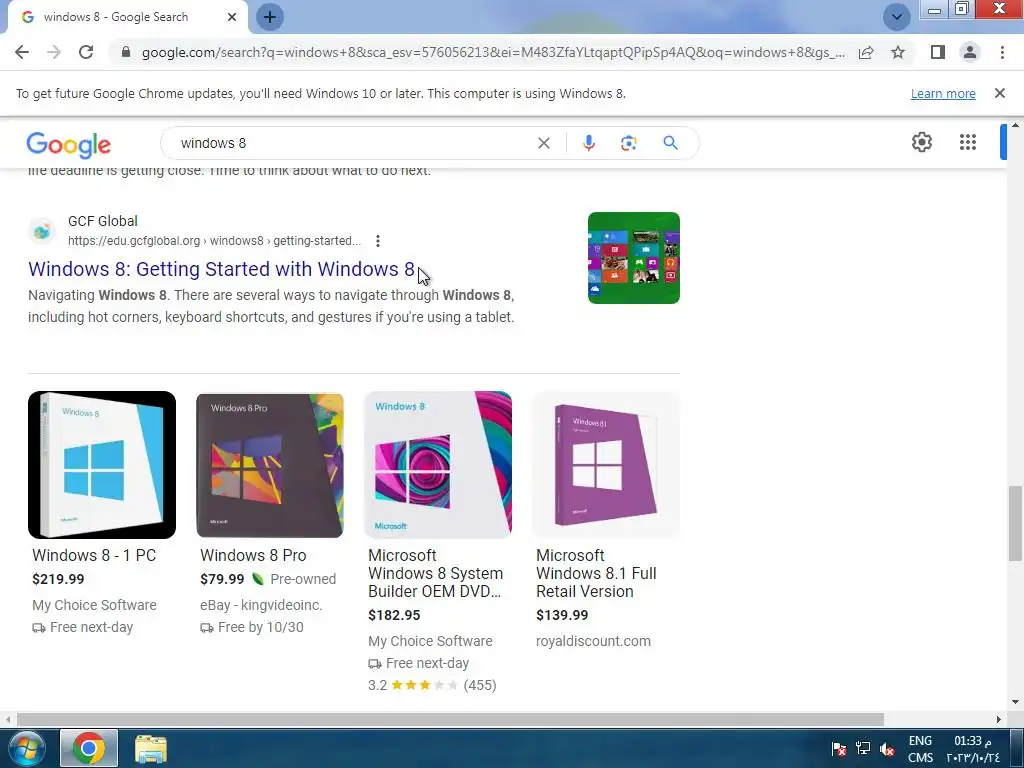Open System Builder OEM DVD product image

[x=438, y=465]
